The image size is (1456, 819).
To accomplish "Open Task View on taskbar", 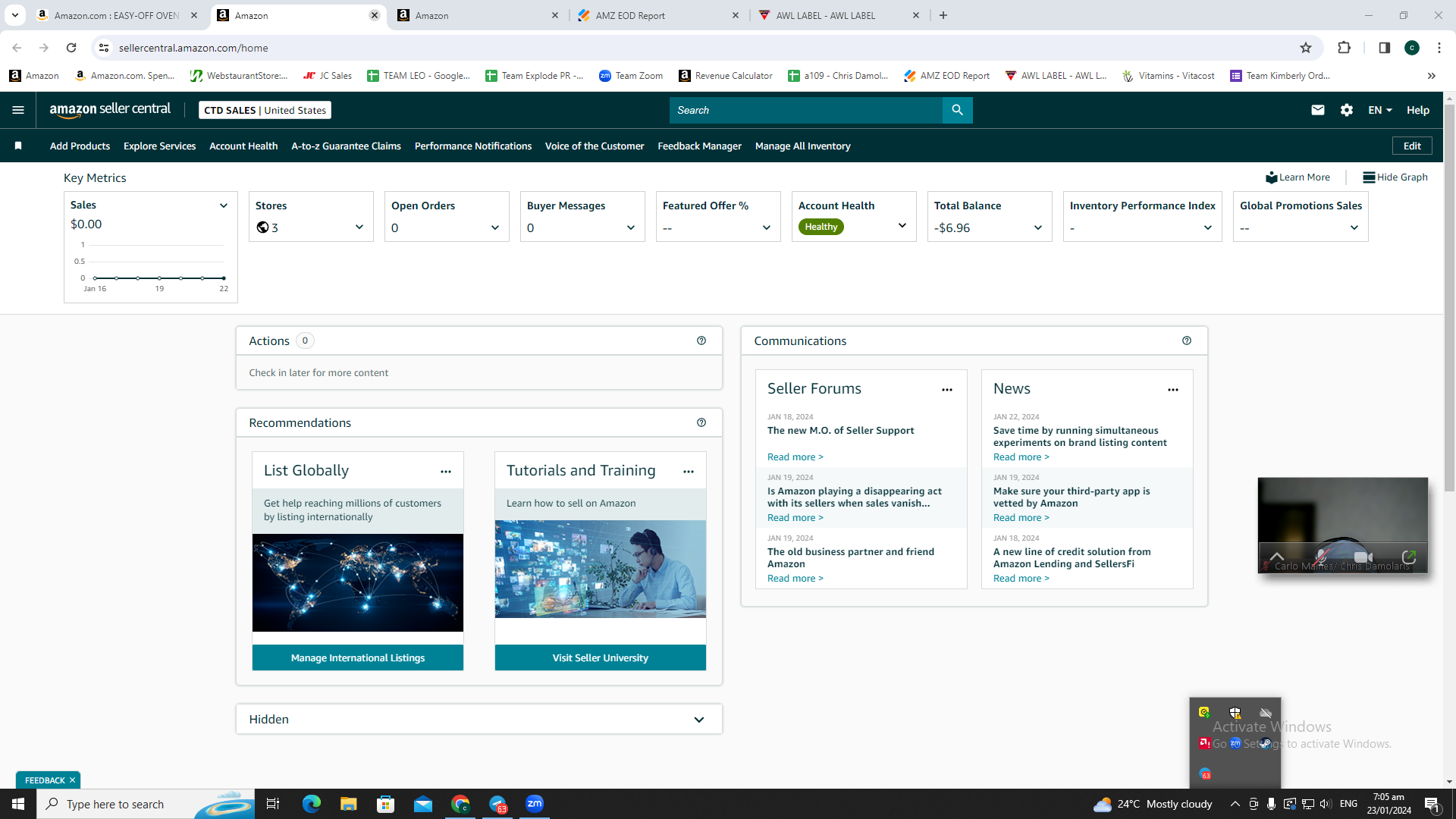I will point(273,804).
